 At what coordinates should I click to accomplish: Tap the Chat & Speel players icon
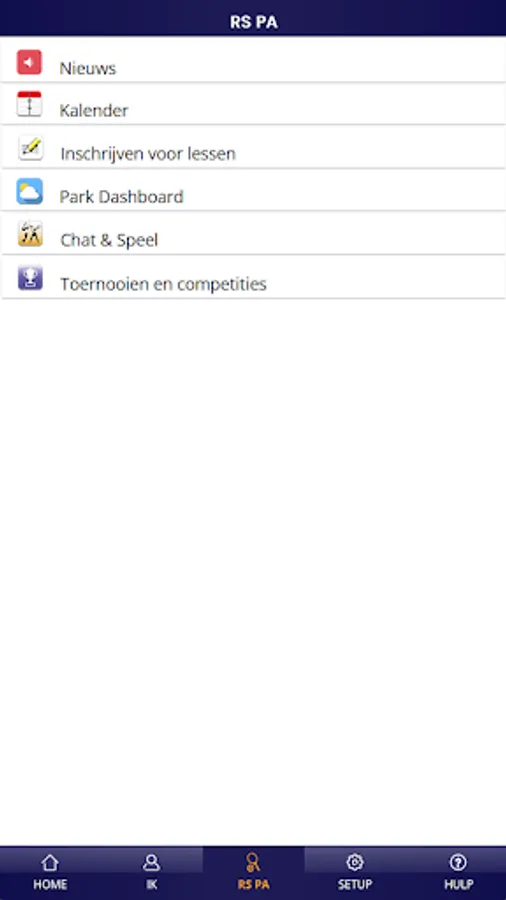pos(30,234)
